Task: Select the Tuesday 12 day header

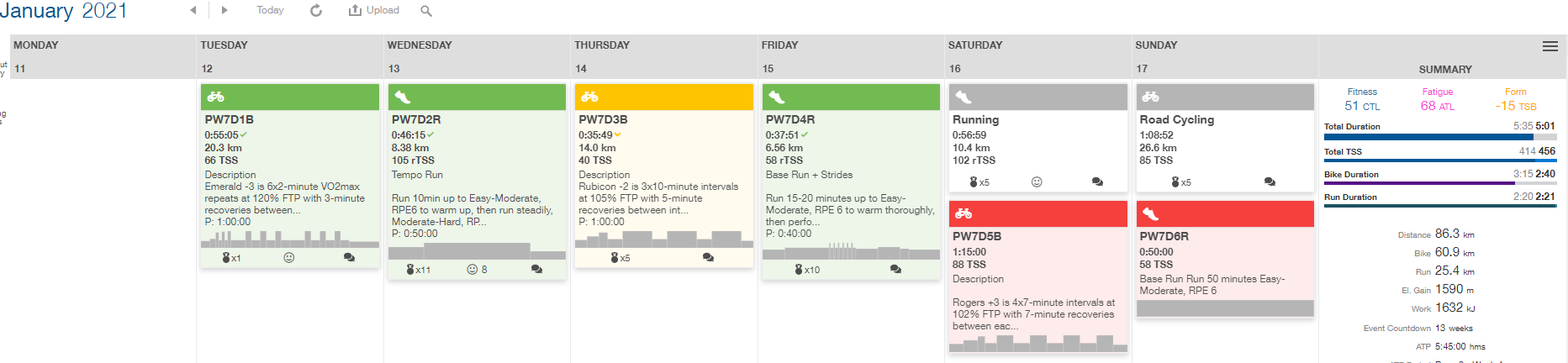Action: [x=290, y=57]
